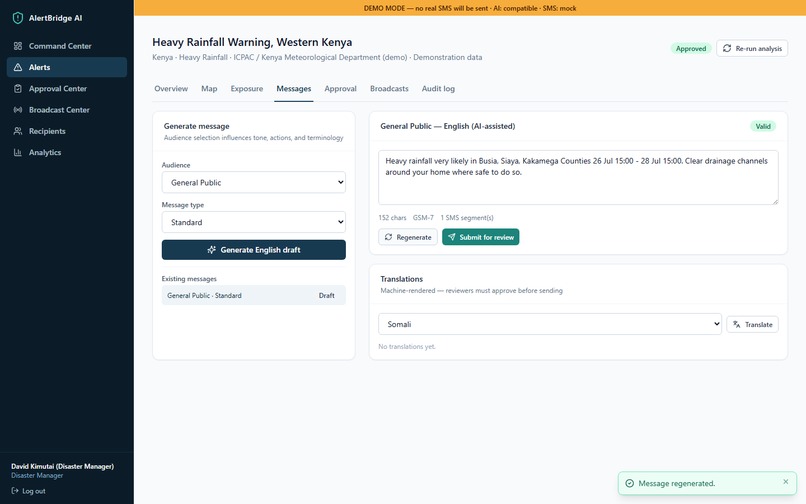Go to the Approval tab
806x504 pixels.
tap(340, 88)
